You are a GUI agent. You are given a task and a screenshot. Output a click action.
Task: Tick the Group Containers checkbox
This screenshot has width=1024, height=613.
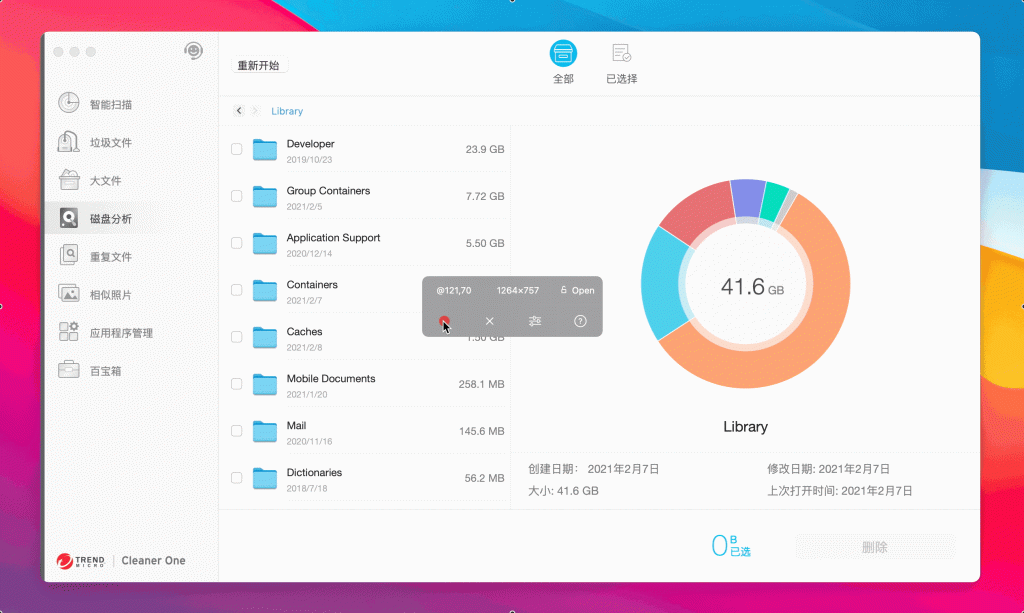coord(237,196)
